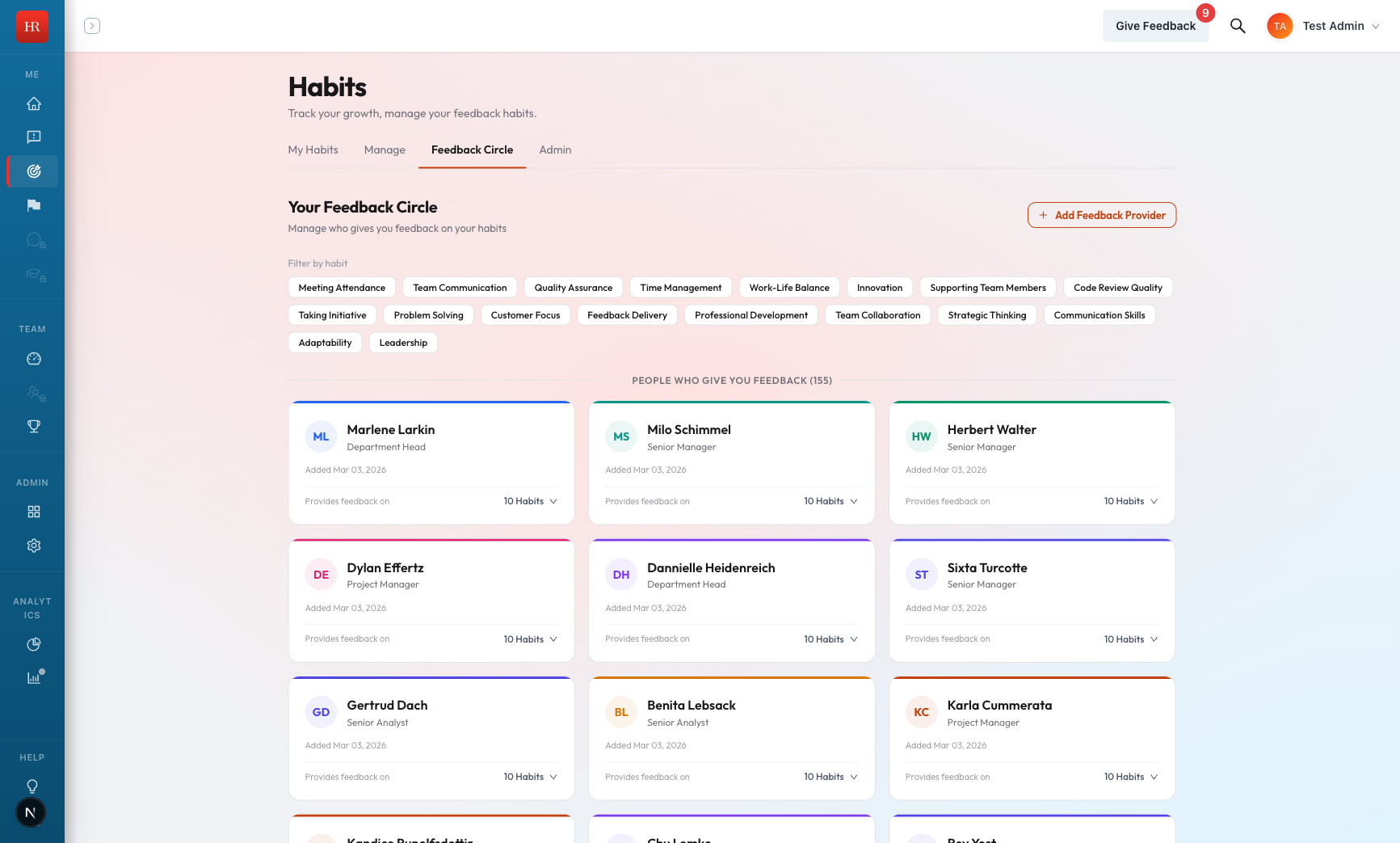Click the Add Feedback Provider button

1101,215
